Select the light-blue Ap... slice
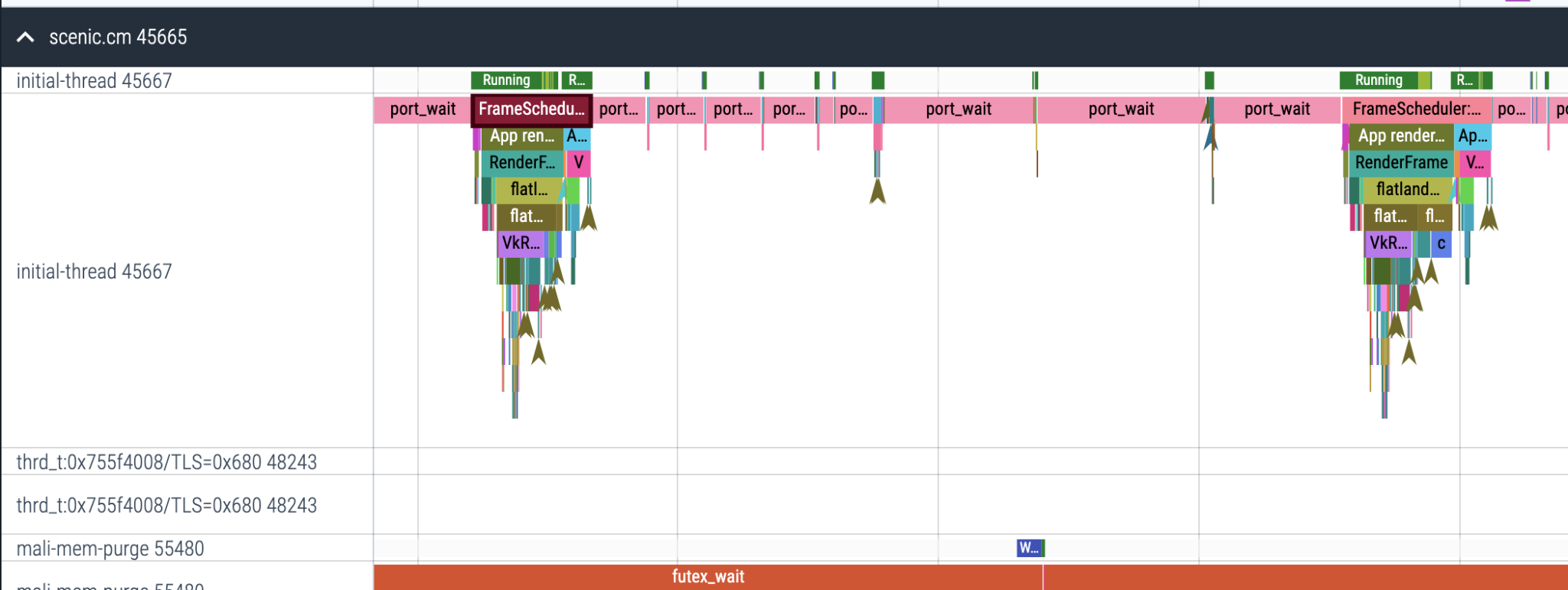This screenshot has width=1568, height=590. pyautogui.click(x=1472, y=136)
